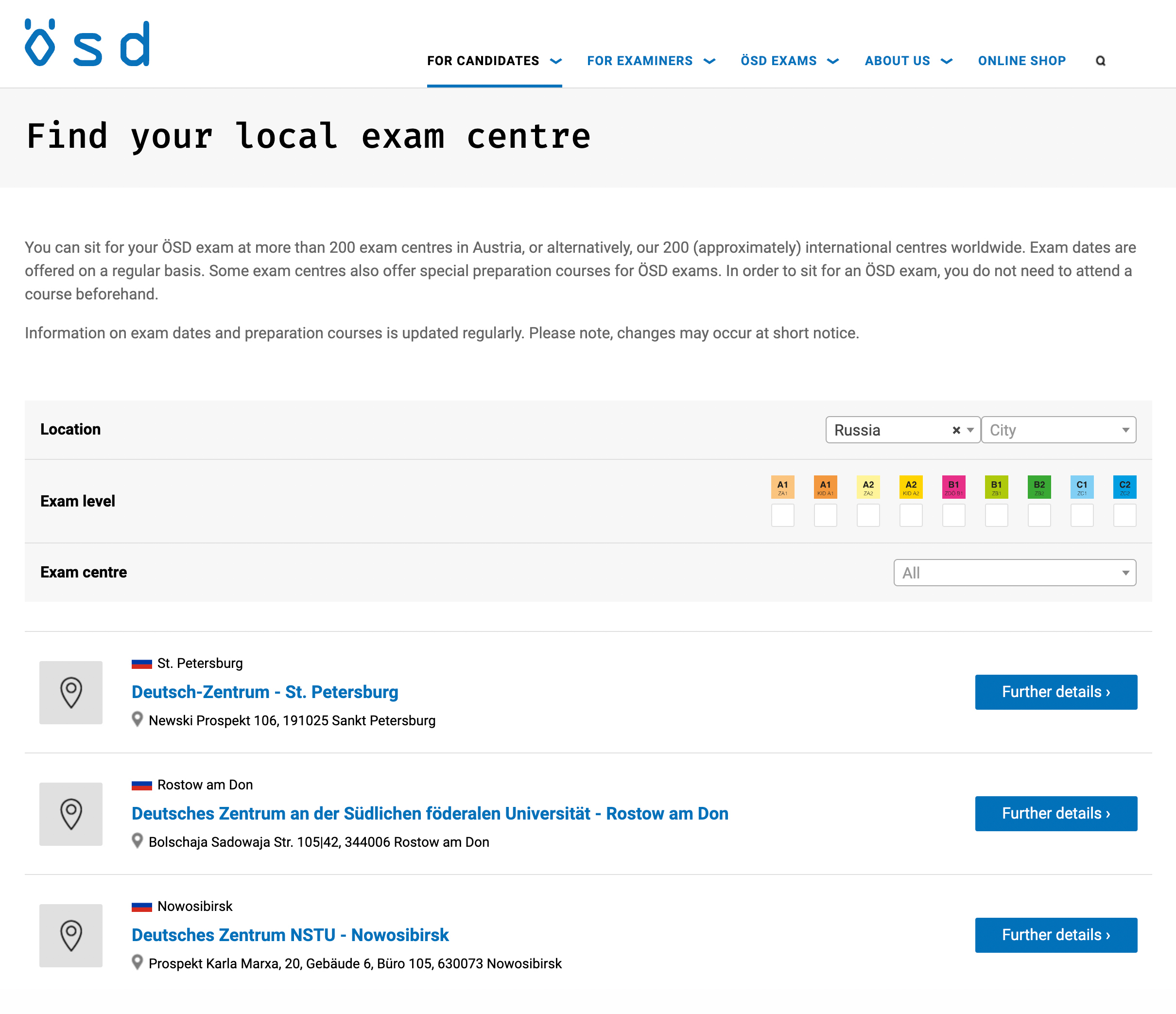Tick the checkbox under B1 ZDÖ B1
The width and height of the screenshot is (1176, 1014).
953,515
